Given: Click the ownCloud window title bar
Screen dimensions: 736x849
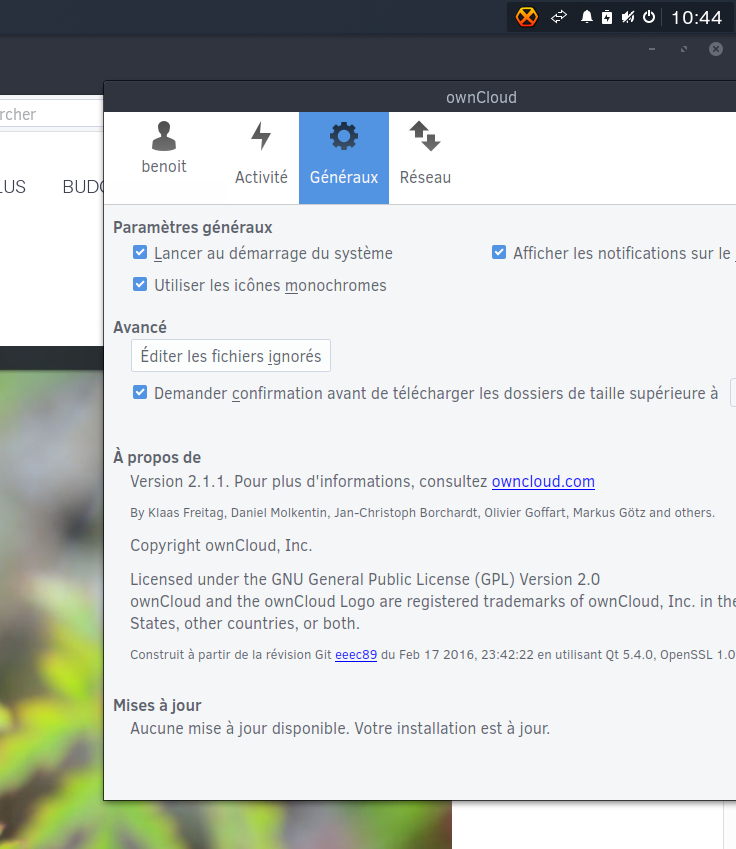Looking at the screenshot, I should (420, 97).
